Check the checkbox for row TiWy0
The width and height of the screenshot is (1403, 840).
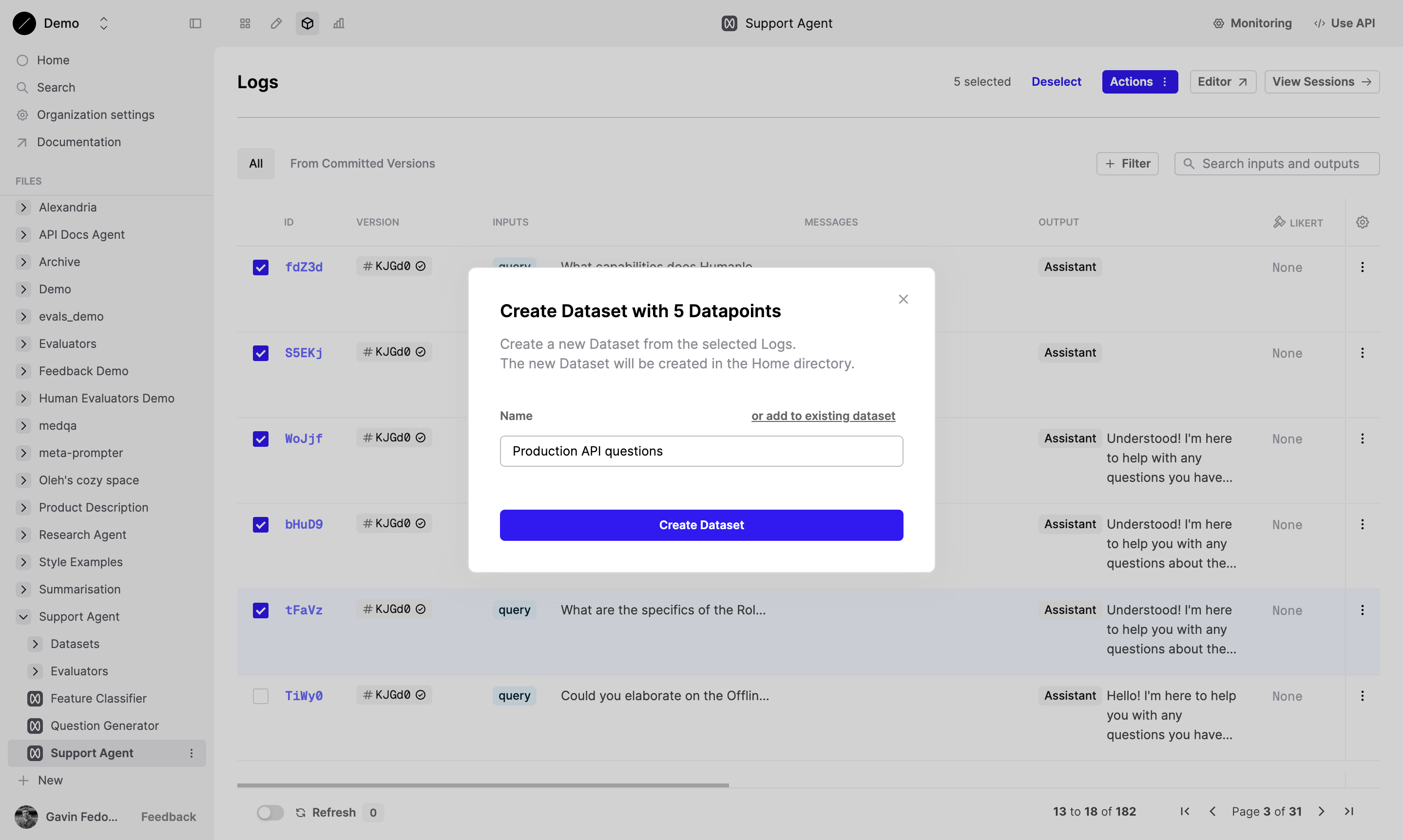point(260,696)
